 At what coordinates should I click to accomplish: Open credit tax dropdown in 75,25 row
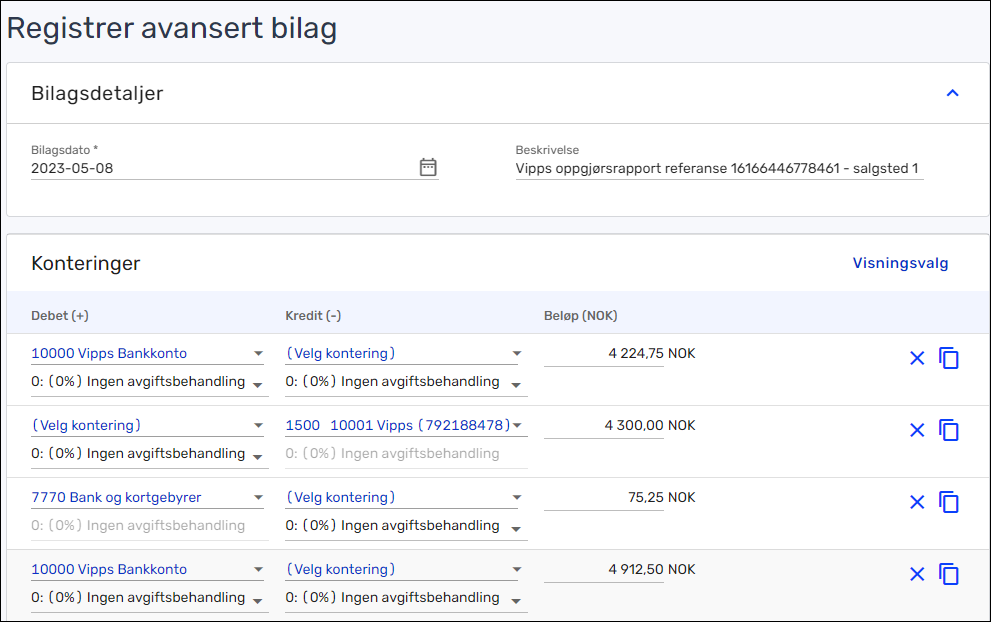tap(404, 526)
